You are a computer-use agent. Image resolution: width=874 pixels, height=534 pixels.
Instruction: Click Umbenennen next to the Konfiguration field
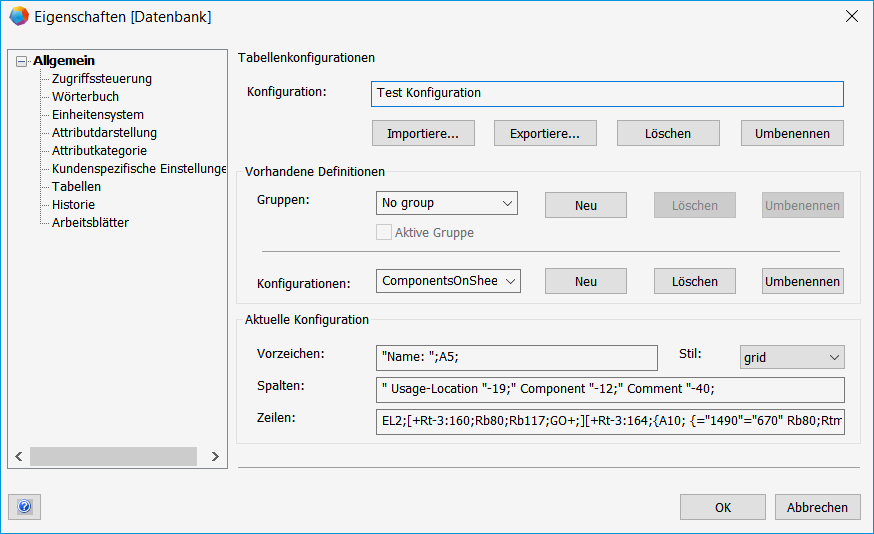pos(792,133)
